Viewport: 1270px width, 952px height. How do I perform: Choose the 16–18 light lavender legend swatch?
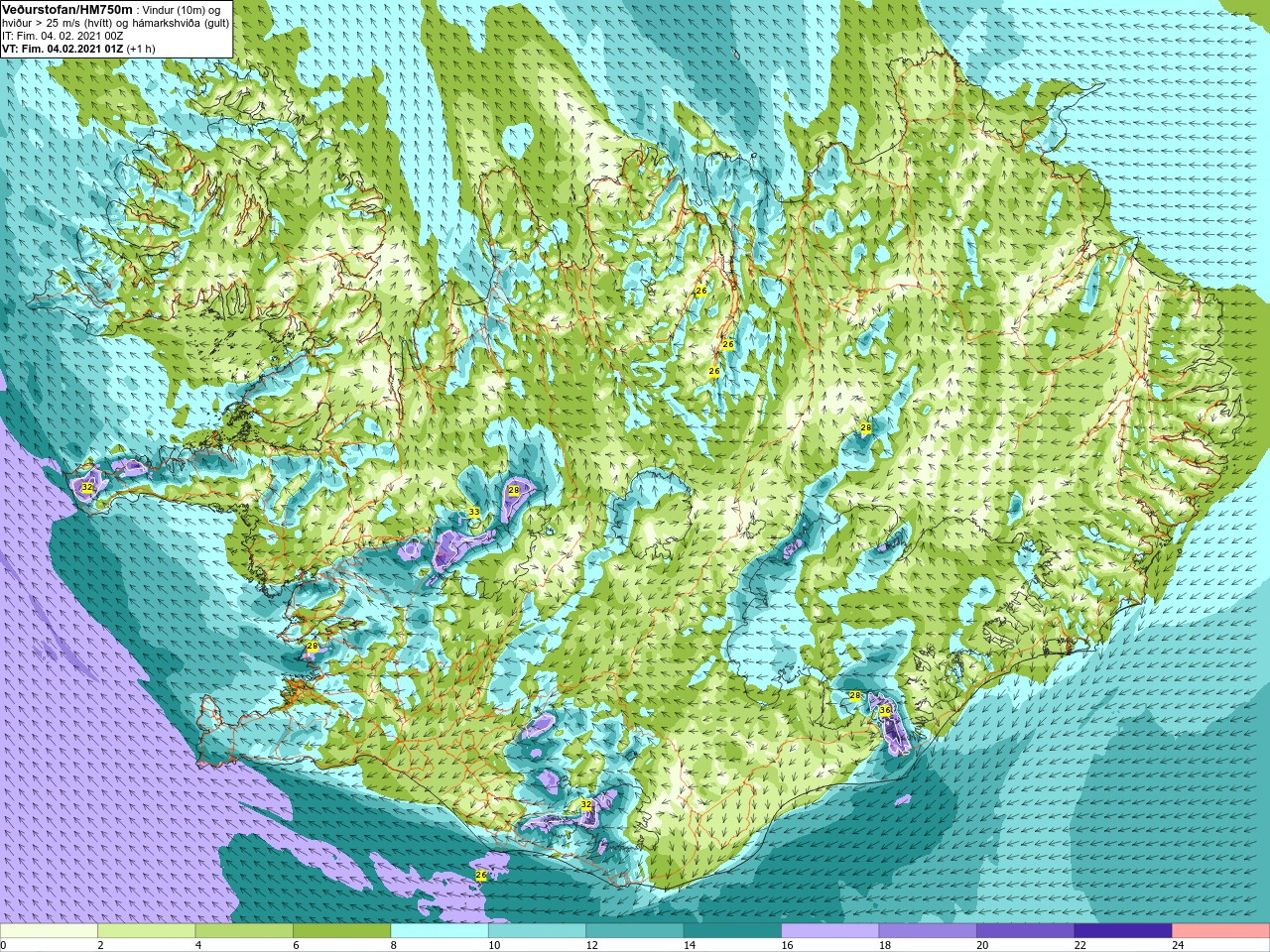[x=830, y=931]
